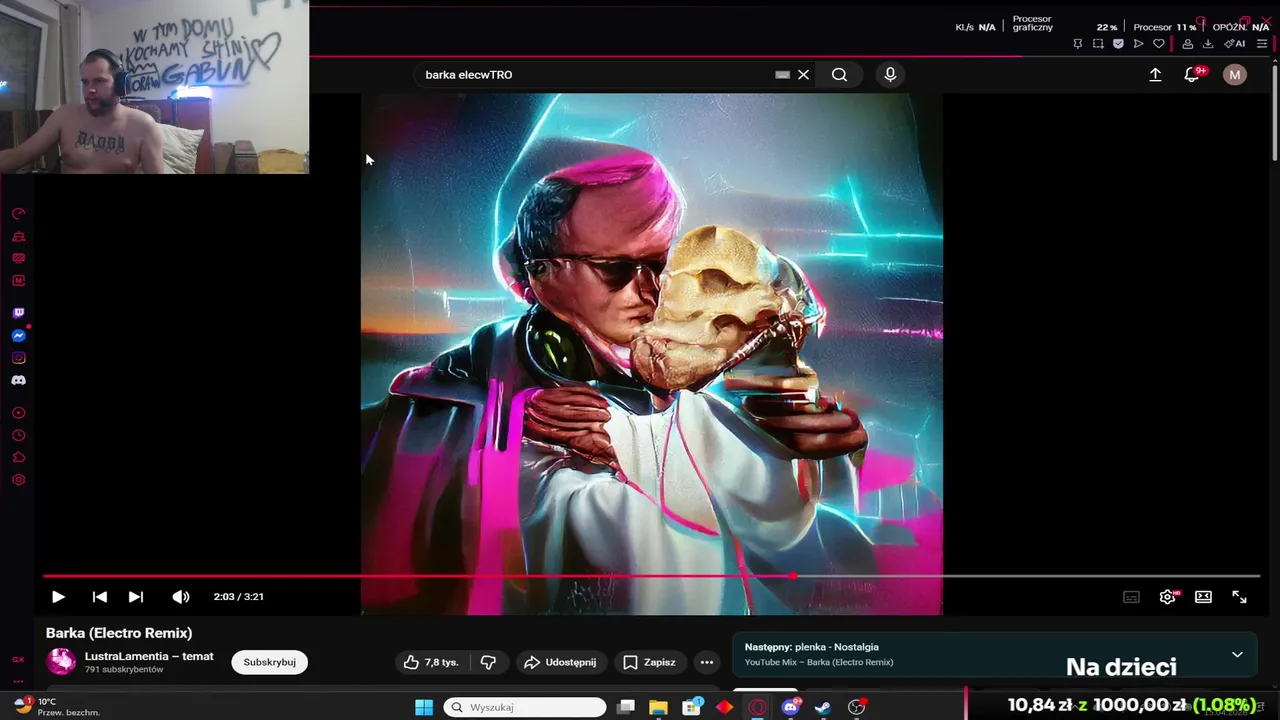
Task: Go to the previous video
Action: [100, 597]
